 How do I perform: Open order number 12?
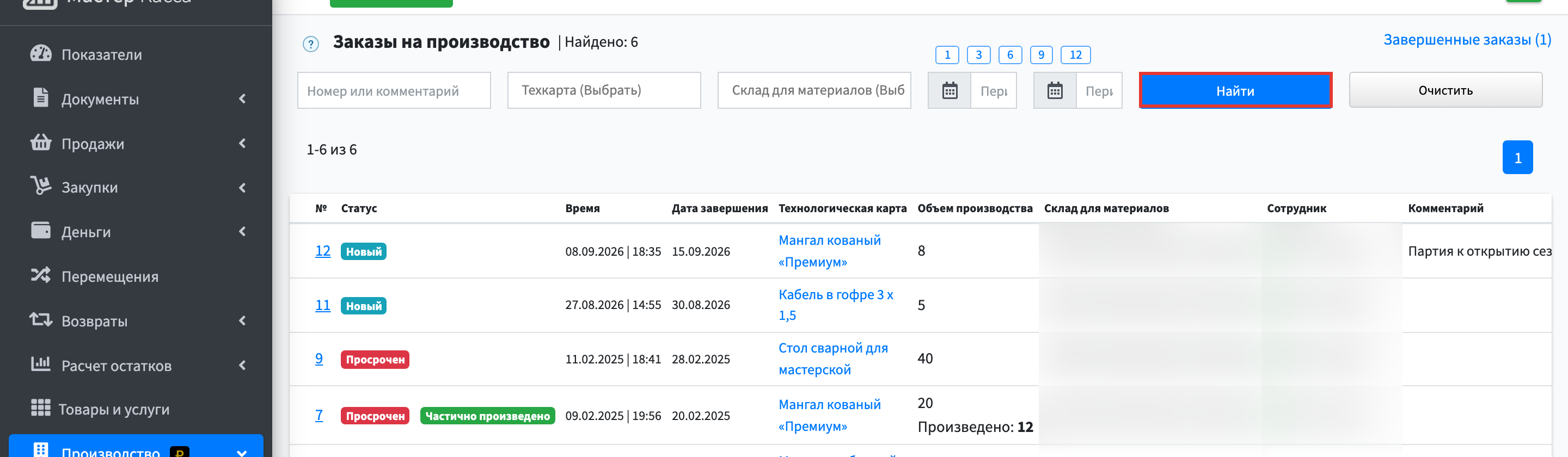tap(323, 251)
